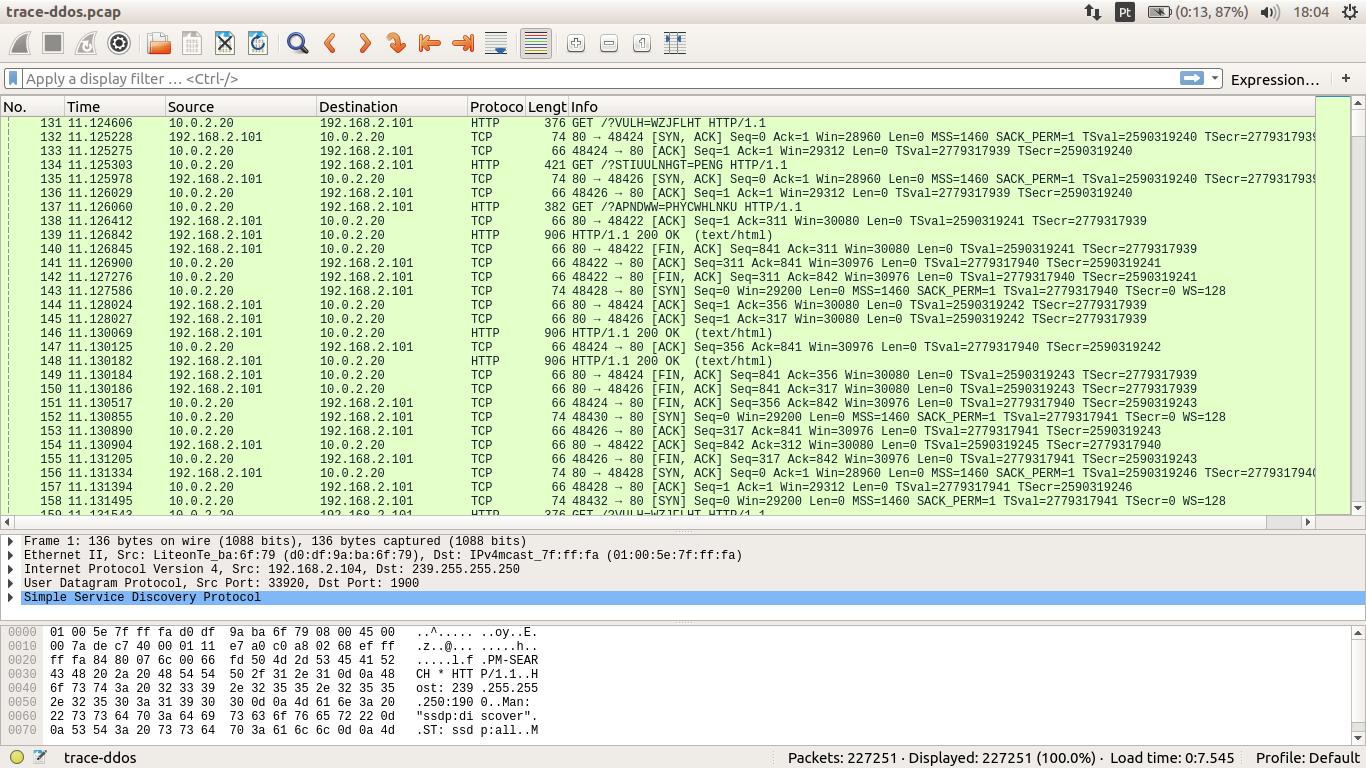Open display filter bookmark icon
This screenshot has width=1366, height=768.
pyautogui.click(x=13, y=78)
